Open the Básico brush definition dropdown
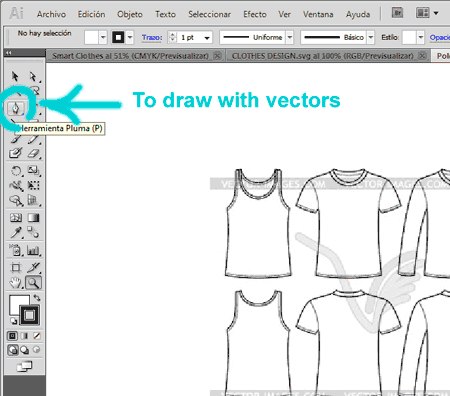 point(371,37)
